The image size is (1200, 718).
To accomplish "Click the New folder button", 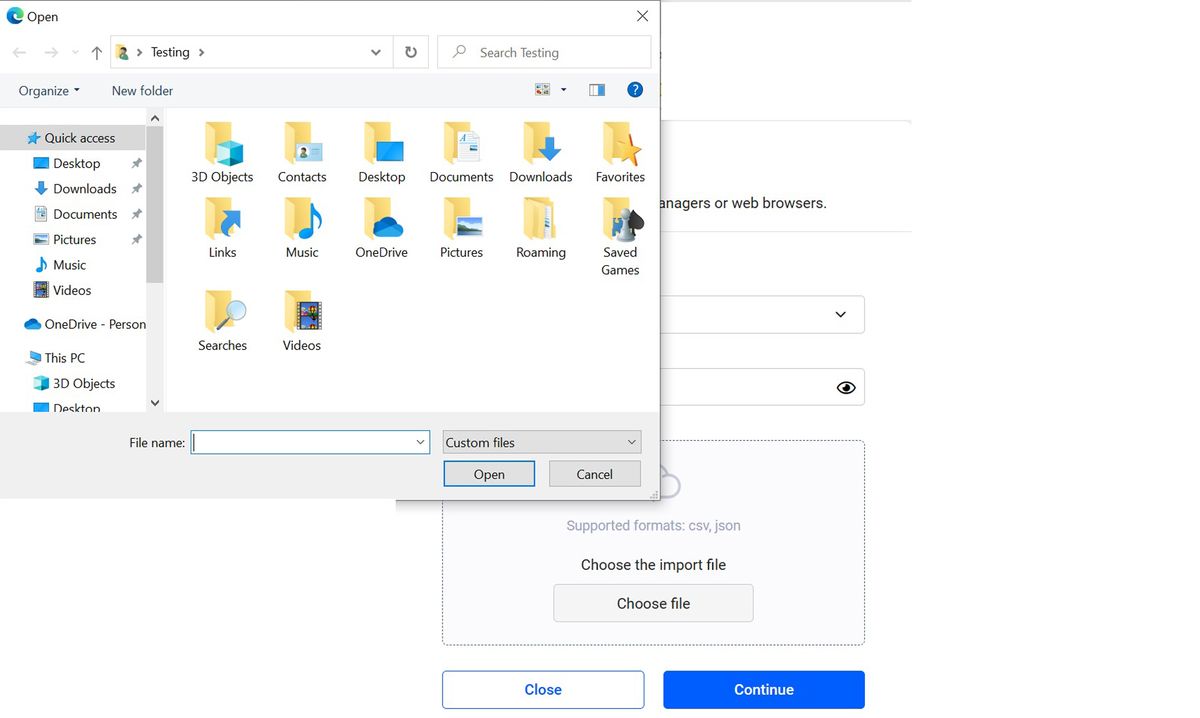I will pyautogui.click(x=142, y=90).
